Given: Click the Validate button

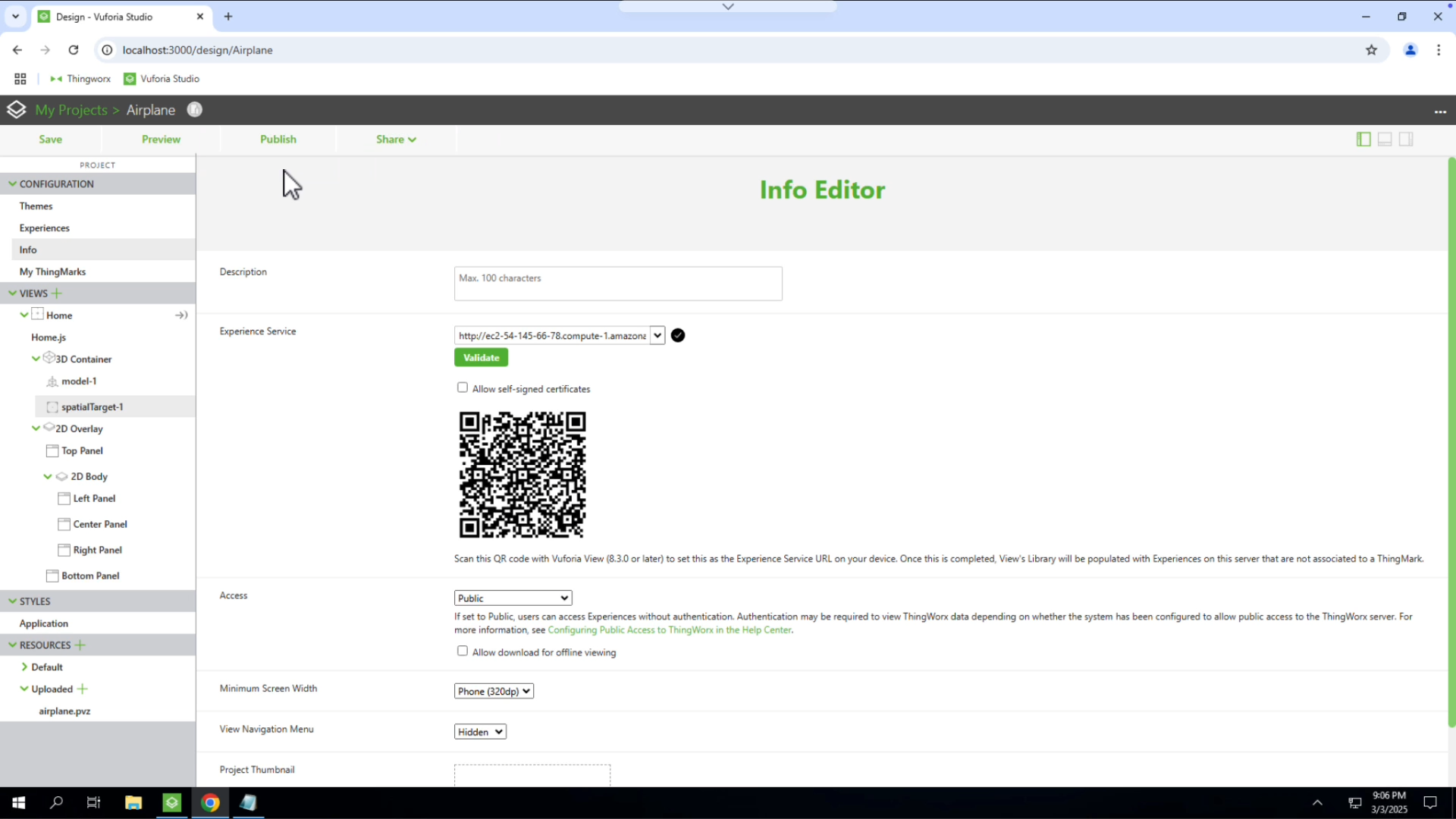Looking at the screenshot, I should click(481, 358).
